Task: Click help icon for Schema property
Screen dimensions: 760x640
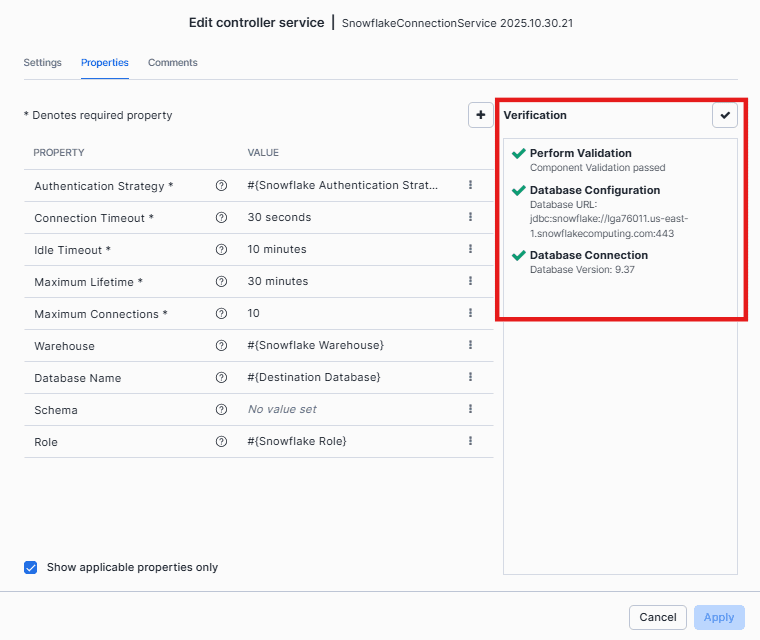Action: pyautogui.click(x=221, y=410)
